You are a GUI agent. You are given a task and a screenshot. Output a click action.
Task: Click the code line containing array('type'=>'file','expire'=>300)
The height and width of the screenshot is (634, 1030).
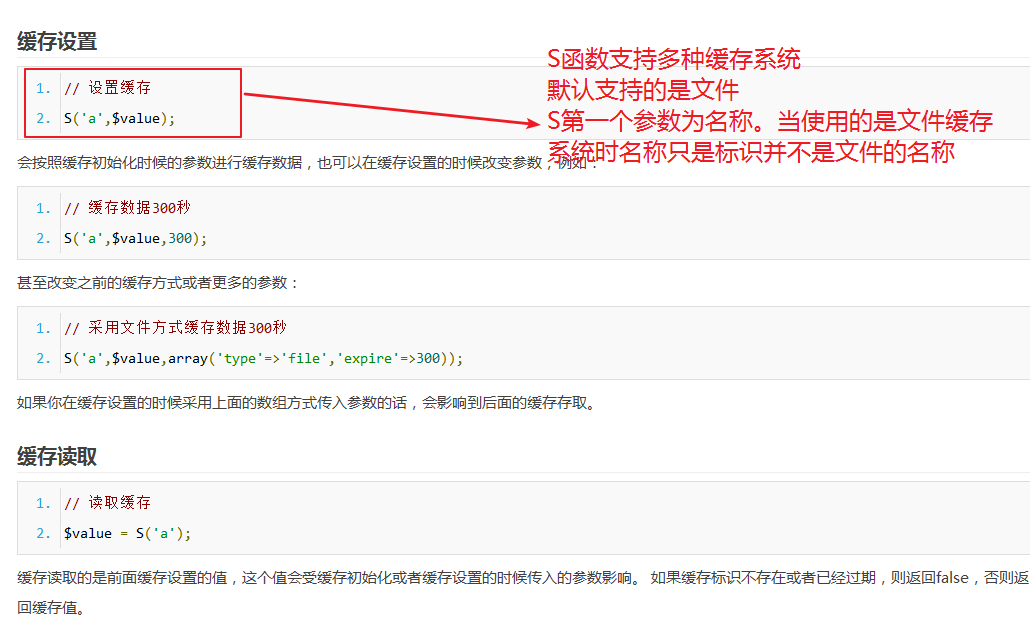(x=264, y=358)
